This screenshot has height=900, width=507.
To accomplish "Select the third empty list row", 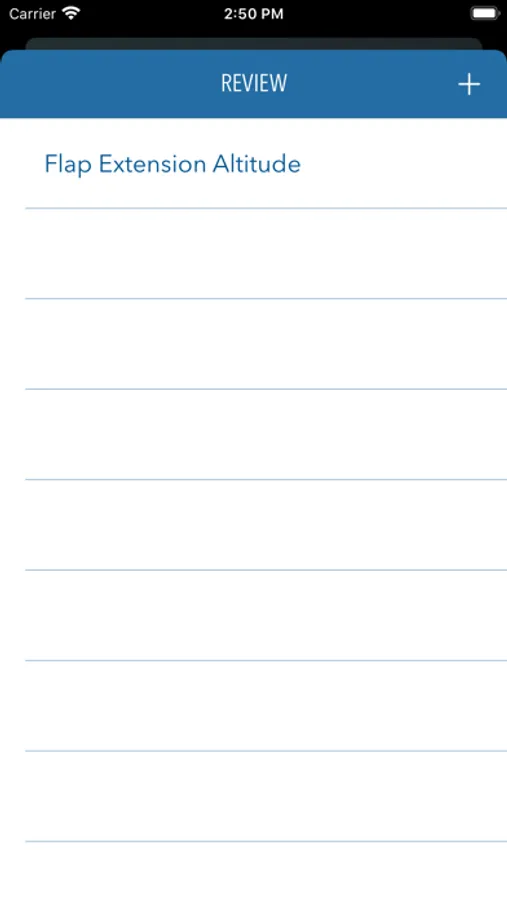I will coord(253,435).
